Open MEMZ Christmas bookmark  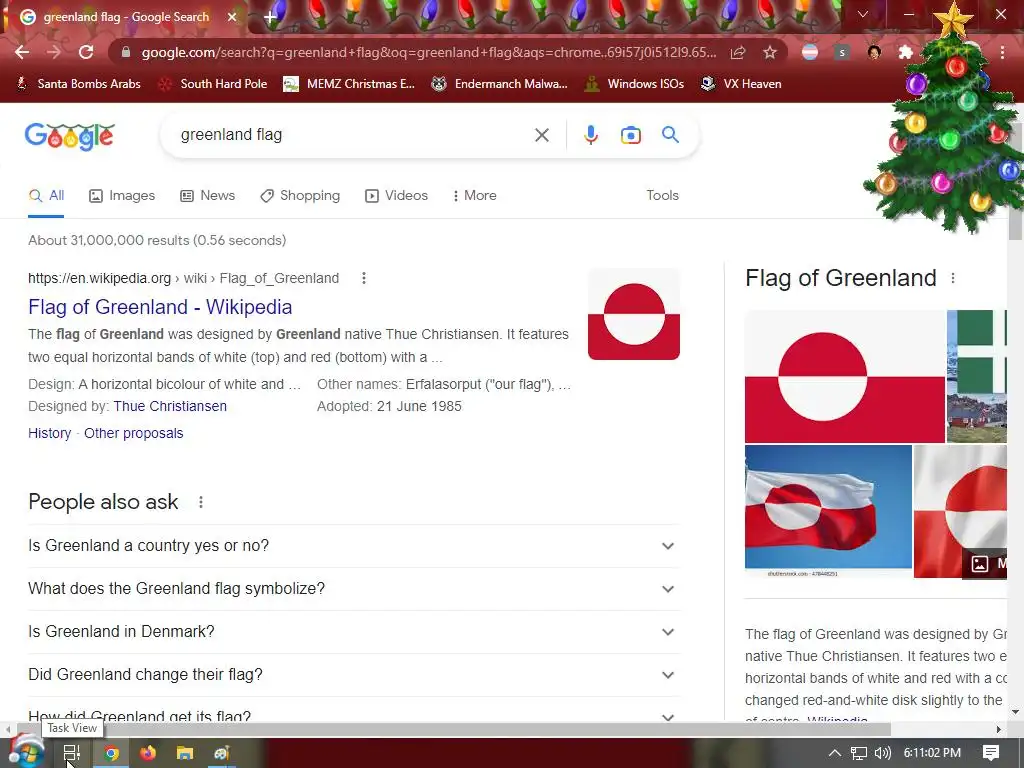349,84
